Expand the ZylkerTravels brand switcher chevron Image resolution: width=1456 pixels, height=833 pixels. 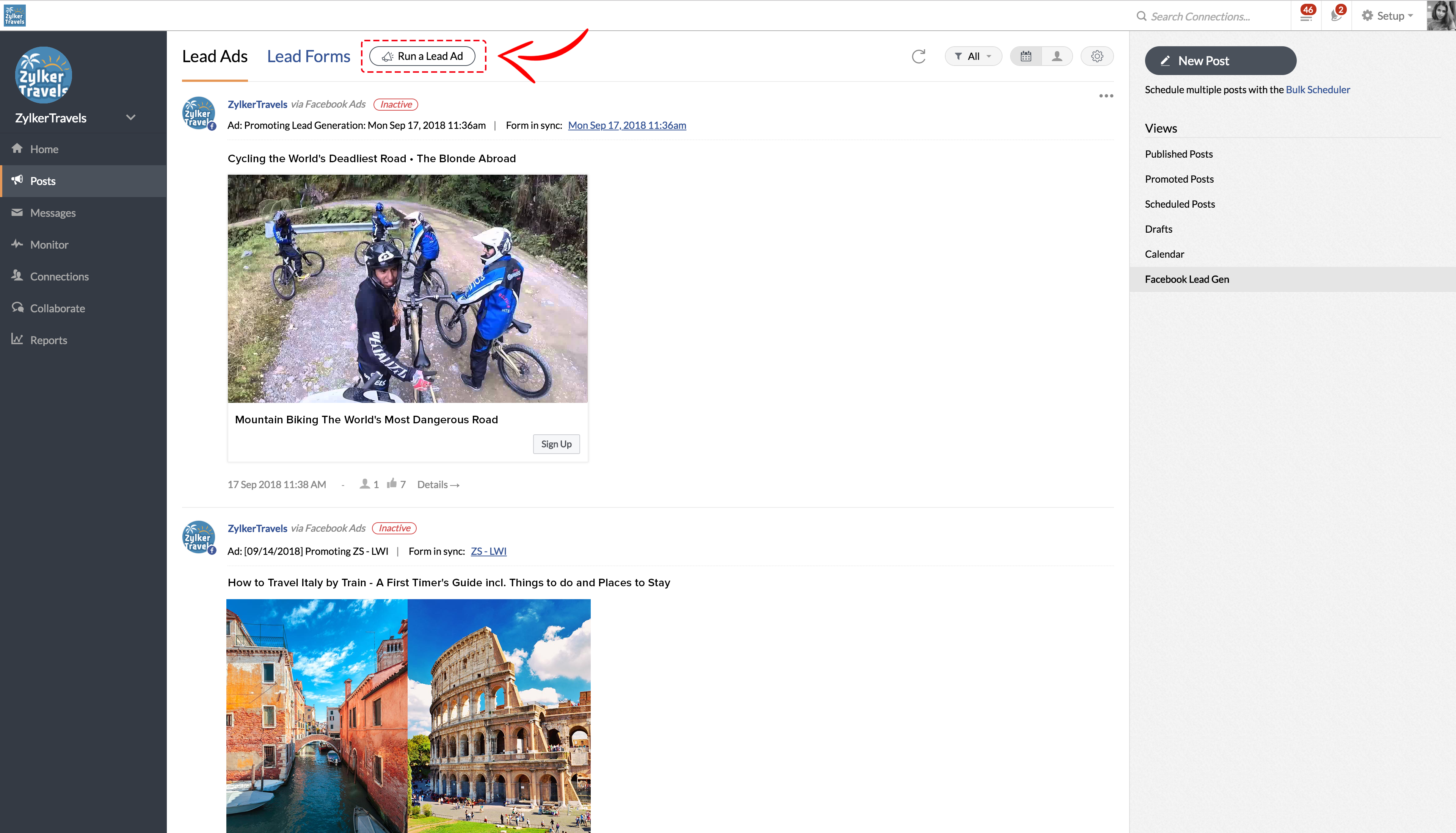(x=130, y=117)
